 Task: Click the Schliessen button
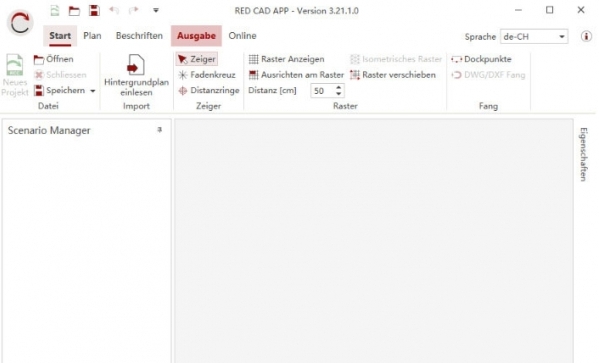60,75
